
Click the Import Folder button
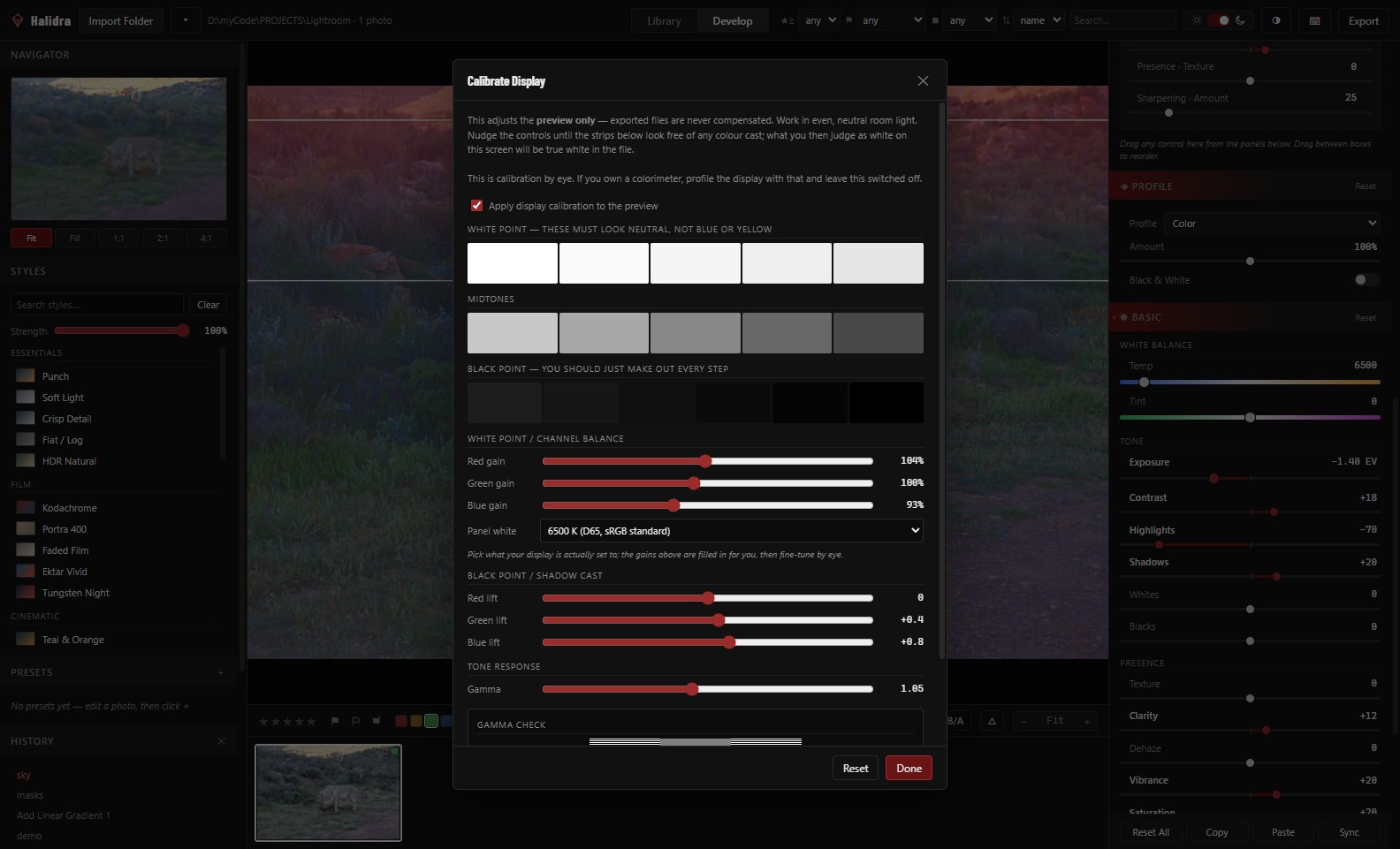pyautogui.click(x=121, y=20)
